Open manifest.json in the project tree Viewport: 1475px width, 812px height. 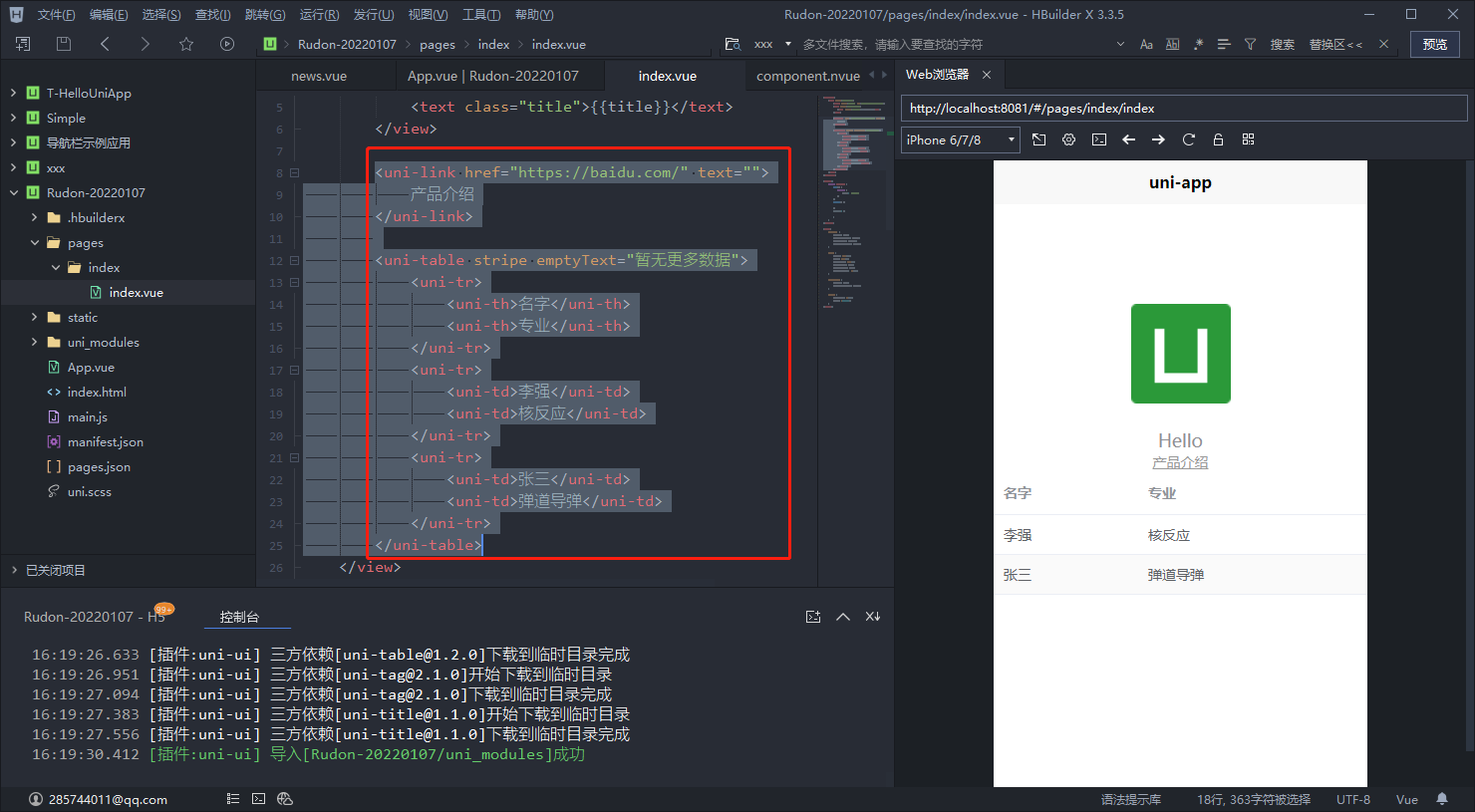[x=106, y=441]
